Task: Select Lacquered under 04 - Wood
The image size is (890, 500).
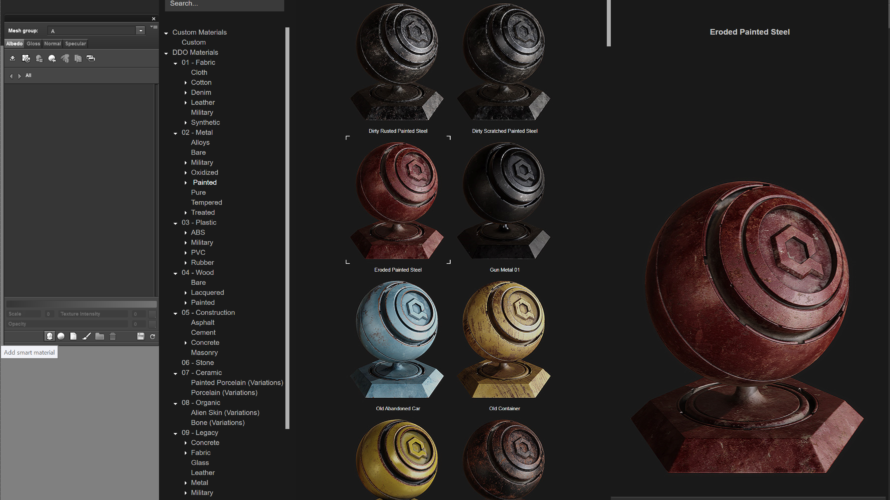Action: [207, 293]
